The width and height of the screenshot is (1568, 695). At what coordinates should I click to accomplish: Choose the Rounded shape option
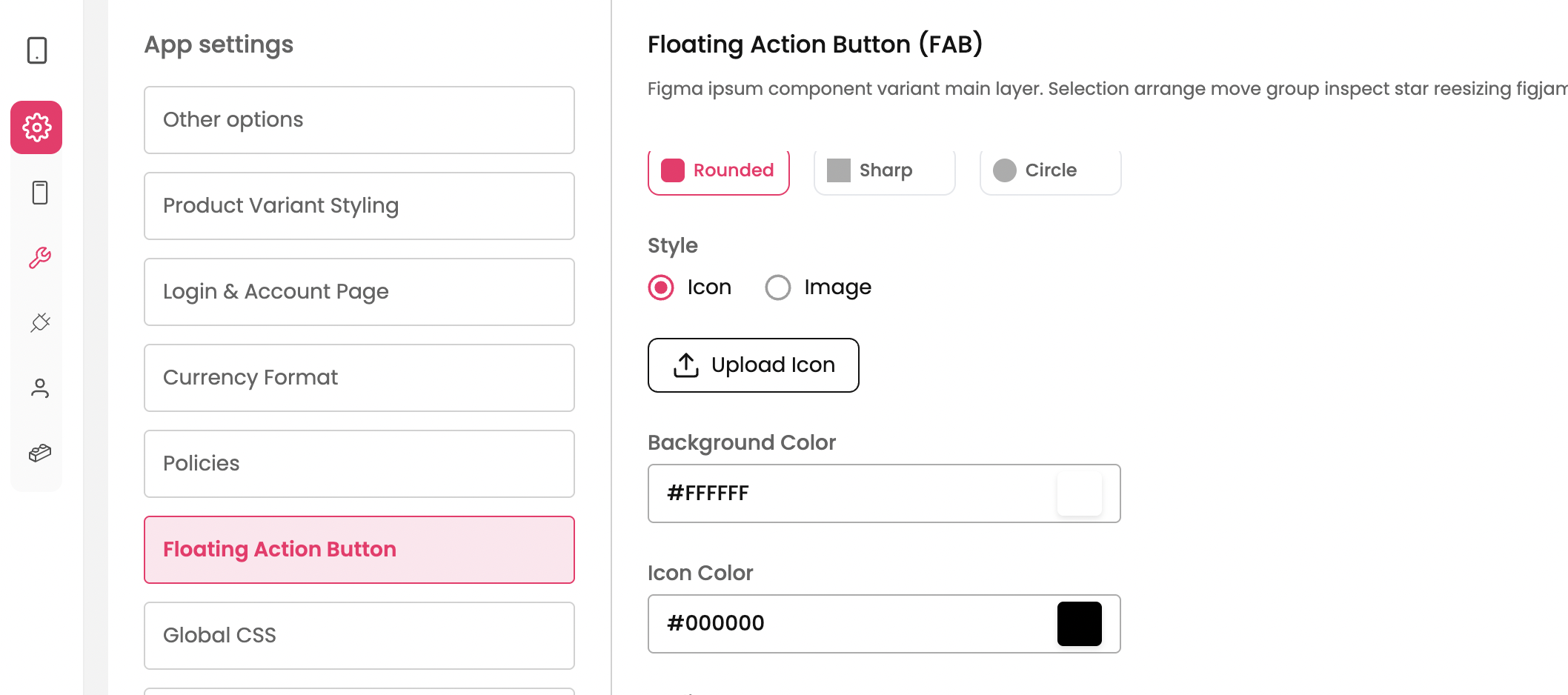718,171
